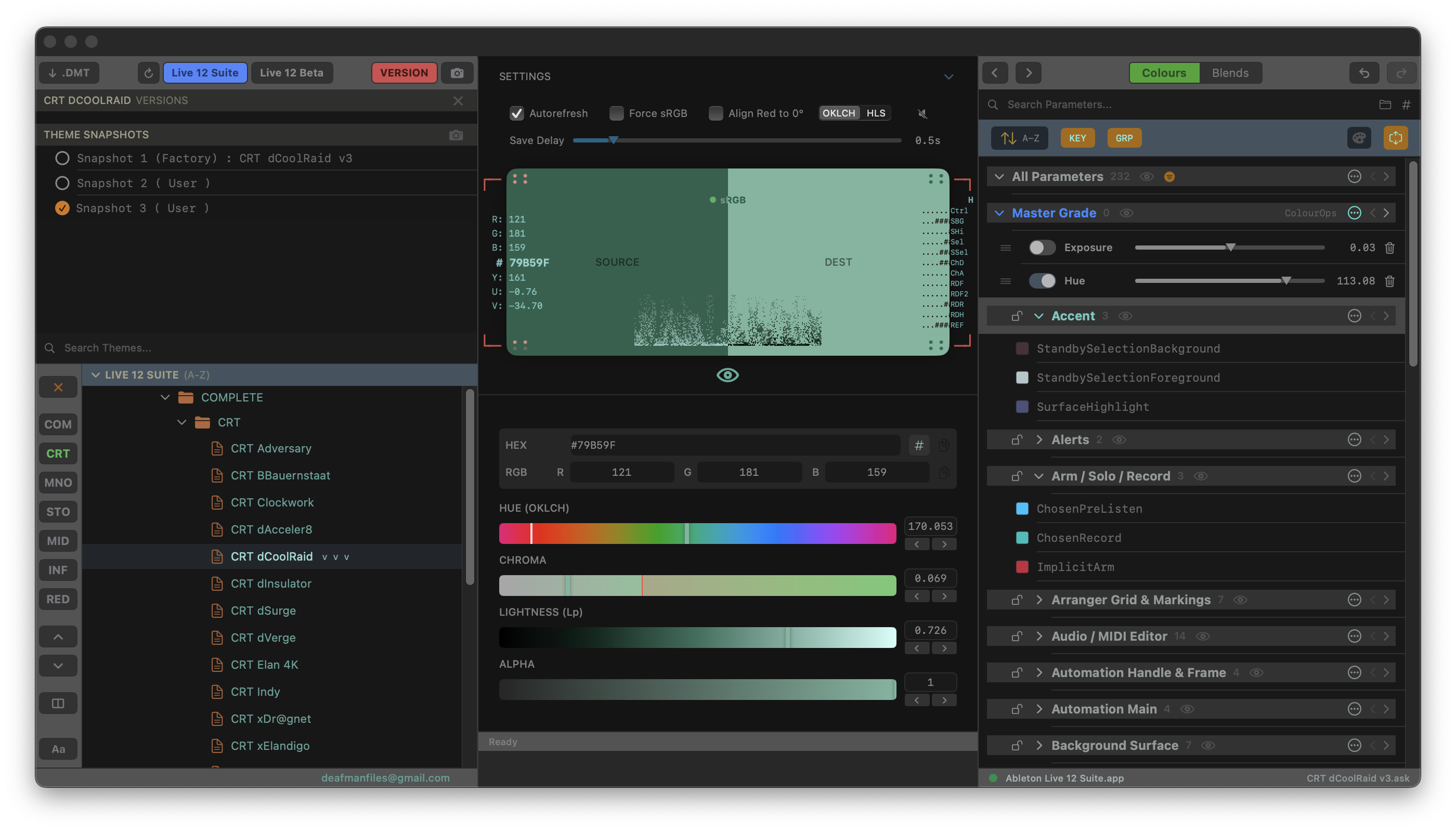
Task: Select the Live 12 Suite tab
Action: tap(205, 73)
